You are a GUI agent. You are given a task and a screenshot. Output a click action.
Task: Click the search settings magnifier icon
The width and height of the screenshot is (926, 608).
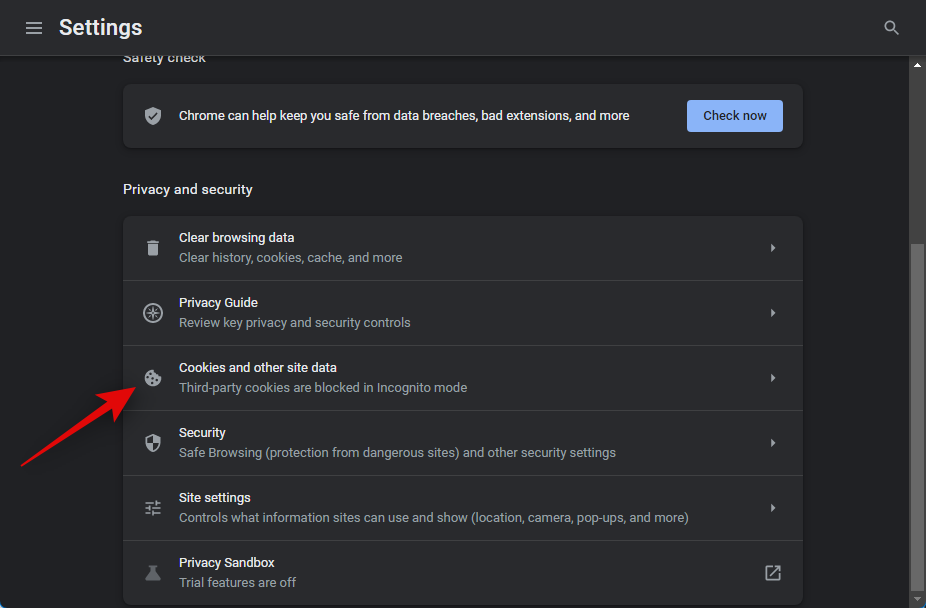coord(891,28)
